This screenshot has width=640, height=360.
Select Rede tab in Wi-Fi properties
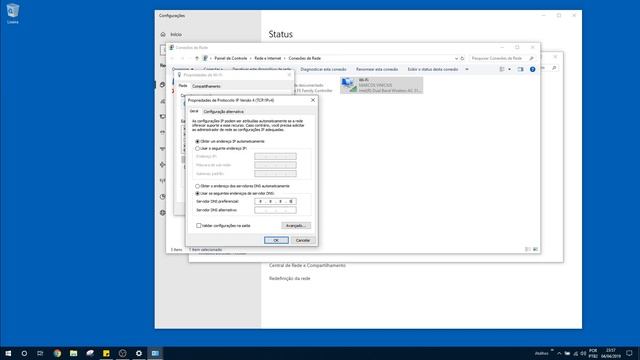click(183, 86)
